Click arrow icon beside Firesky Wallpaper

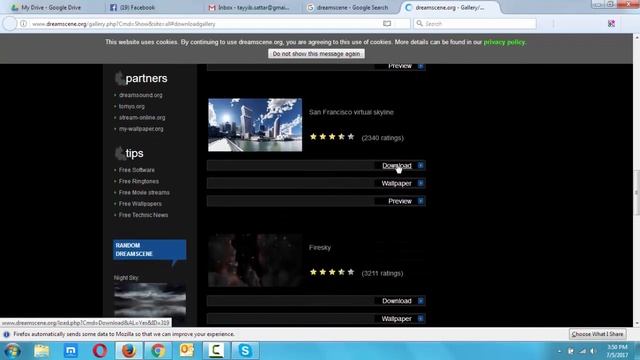[x=420, y=319]
